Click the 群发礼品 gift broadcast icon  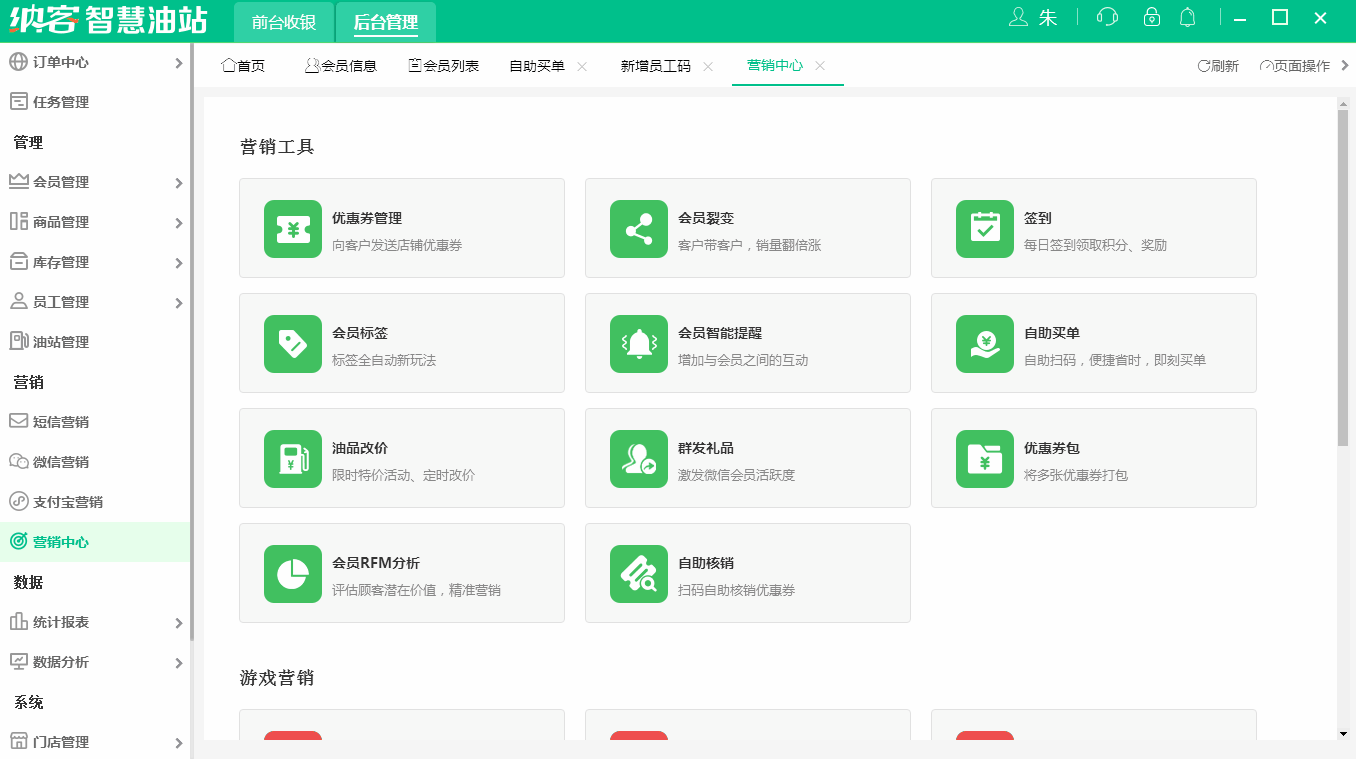coord(638,458)
